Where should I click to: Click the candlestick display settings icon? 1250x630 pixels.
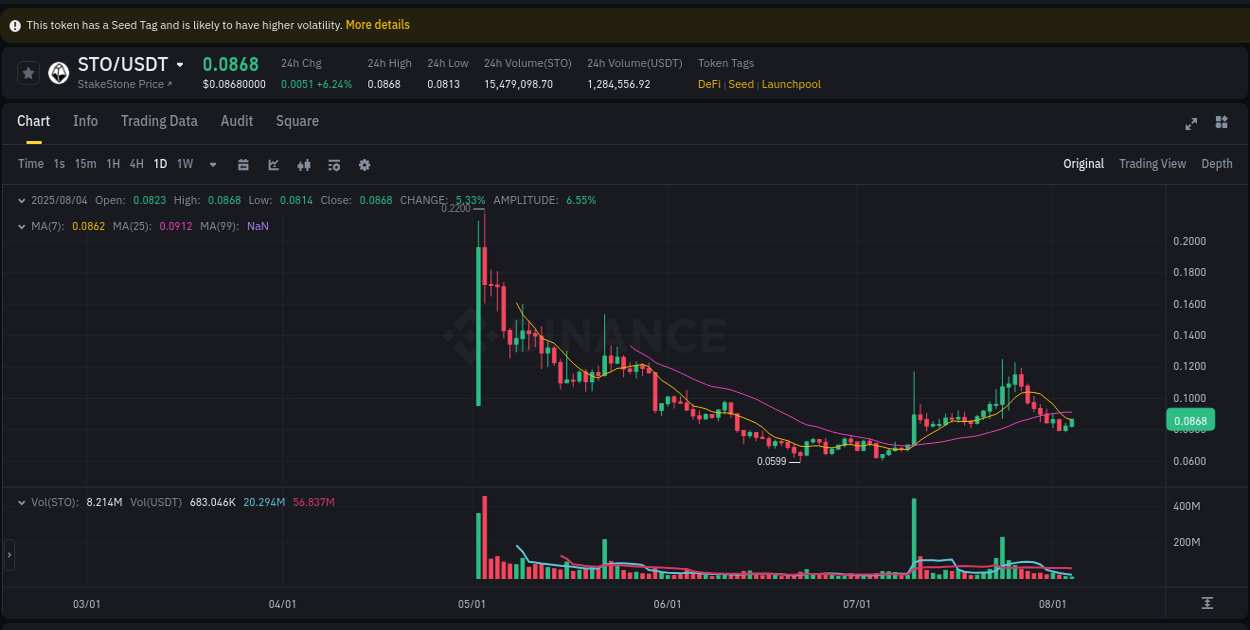(x=305, y=164)
